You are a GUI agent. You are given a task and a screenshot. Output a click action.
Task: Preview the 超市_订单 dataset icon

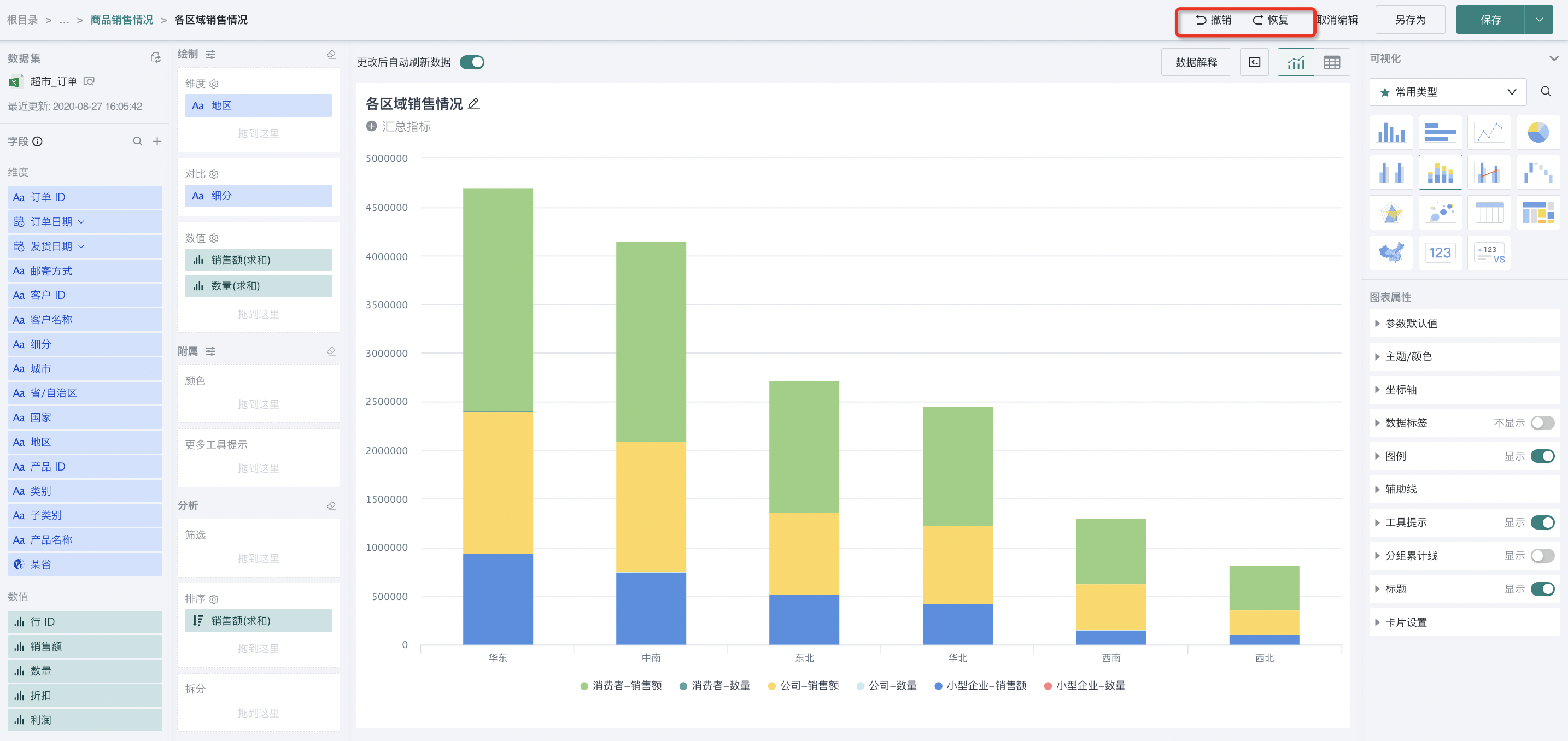pyautogui.click(x=89, y=81)
